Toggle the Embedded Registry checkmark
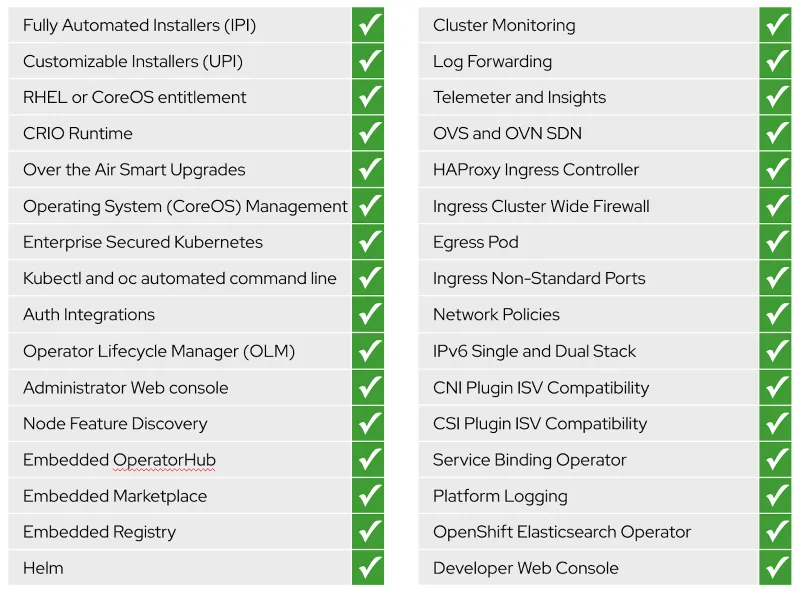 (368, 532)
